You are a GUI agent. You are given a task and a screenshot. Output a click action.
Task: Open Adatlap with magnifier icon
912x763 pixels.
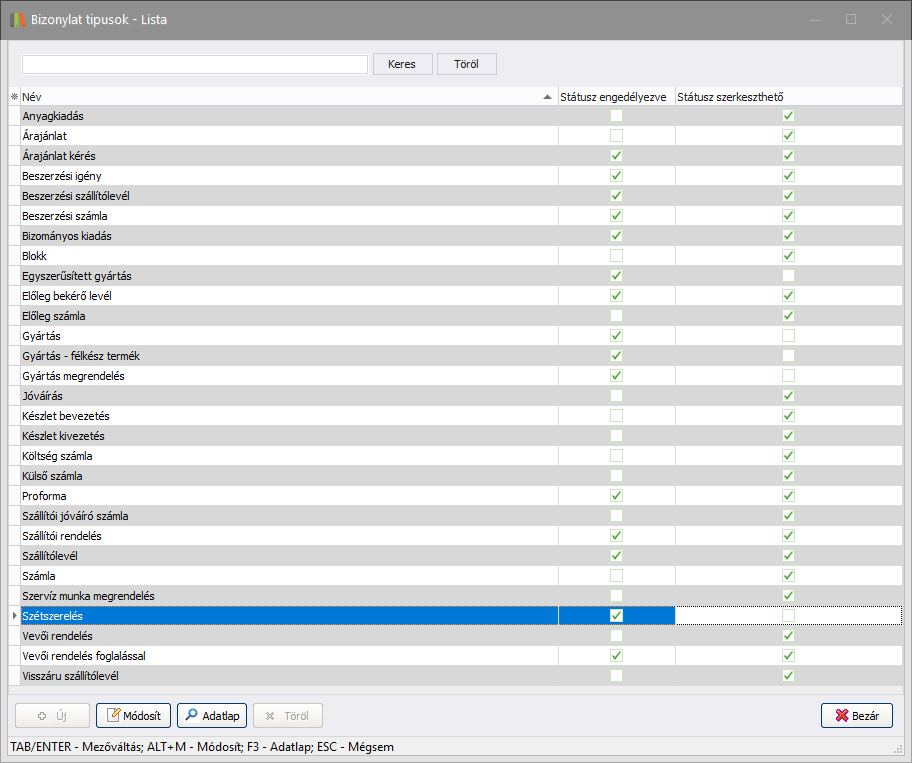coord(212,716)
